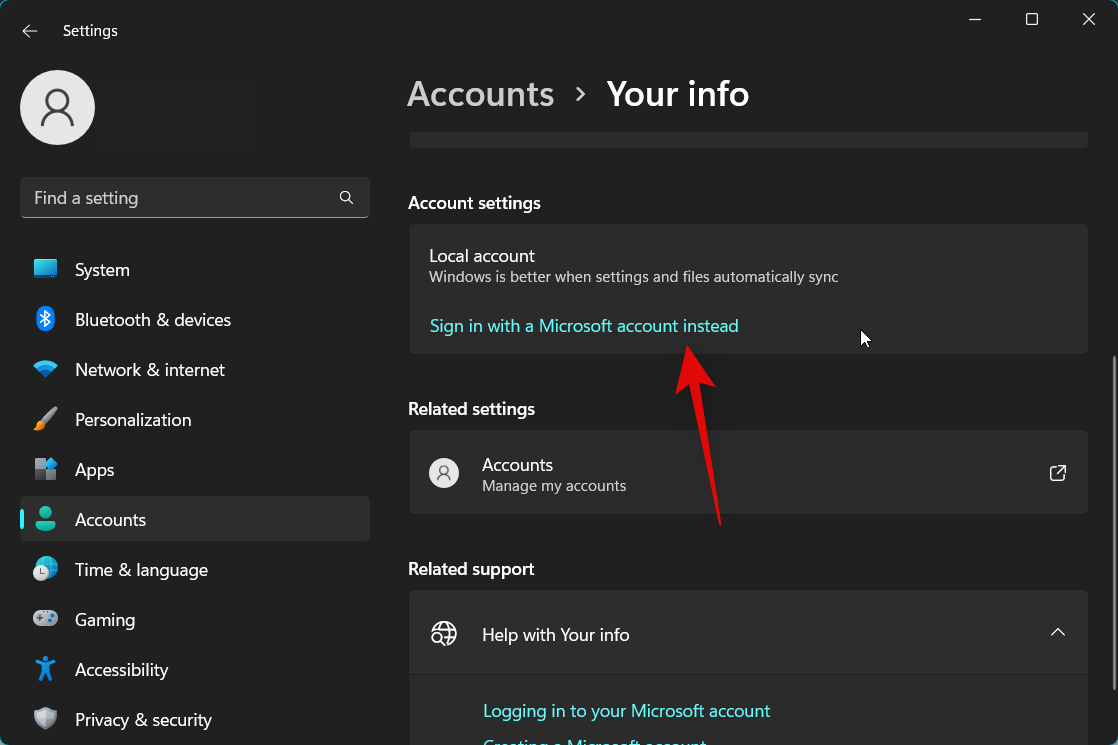Viewport: 1118px width, 745px height.
Task: Click the user profile avatar circle
Action: click(x=57, y=106)
